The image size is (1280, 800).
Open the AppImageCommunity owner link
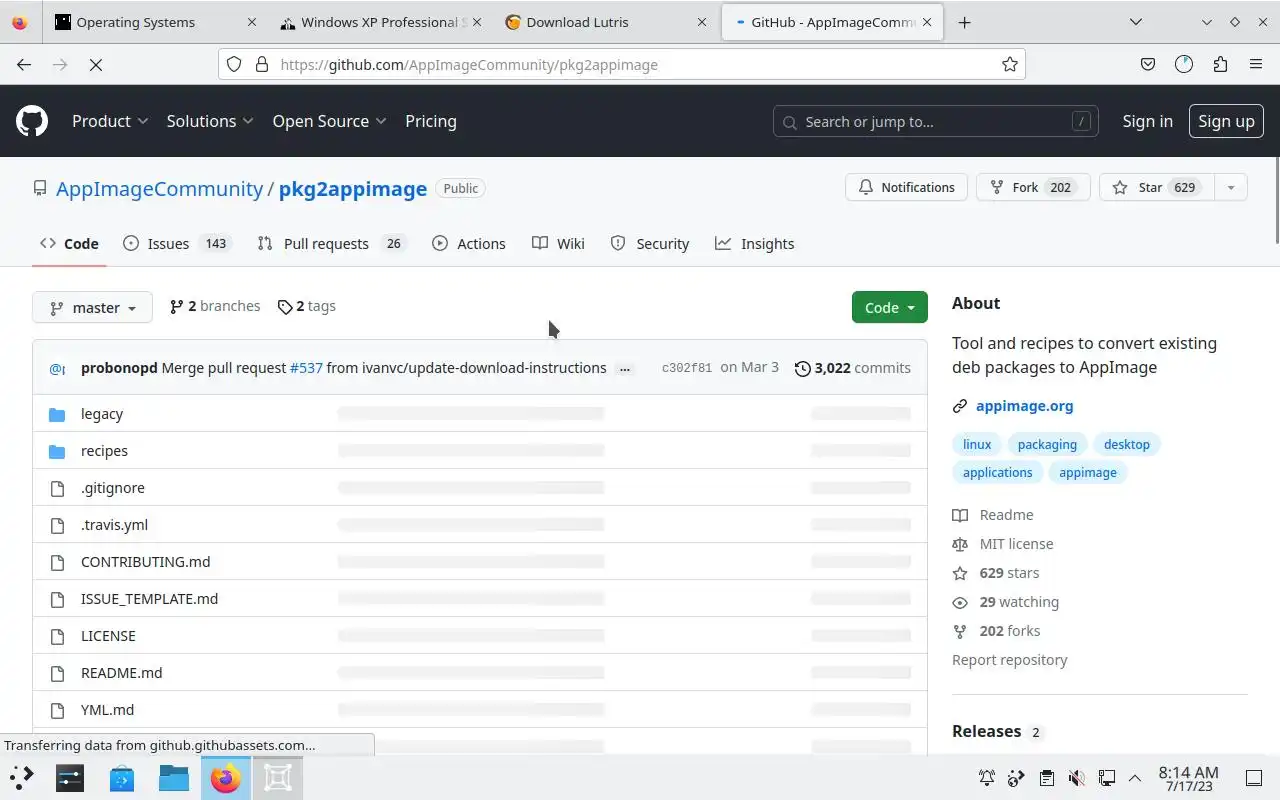click(x=159, y=189)
